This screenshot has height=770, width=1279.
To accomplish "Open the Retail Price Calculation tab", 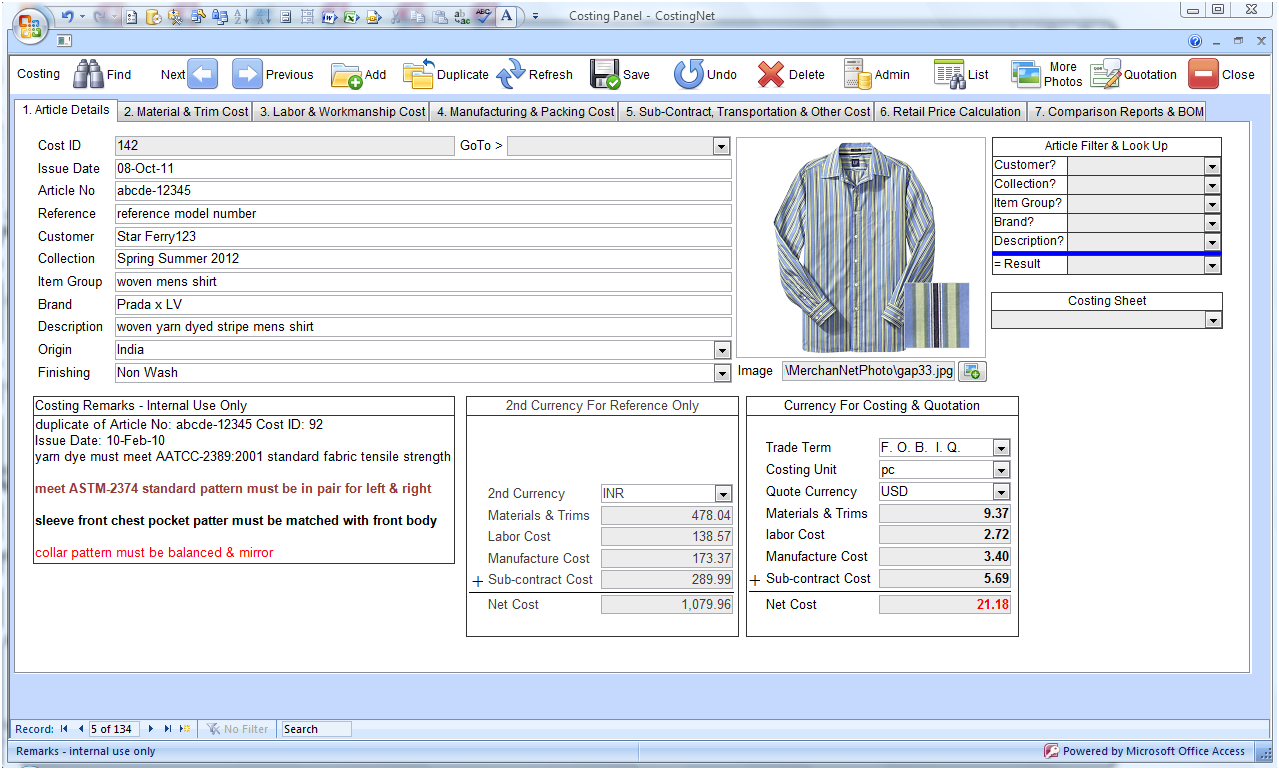I will pos(949,112).
